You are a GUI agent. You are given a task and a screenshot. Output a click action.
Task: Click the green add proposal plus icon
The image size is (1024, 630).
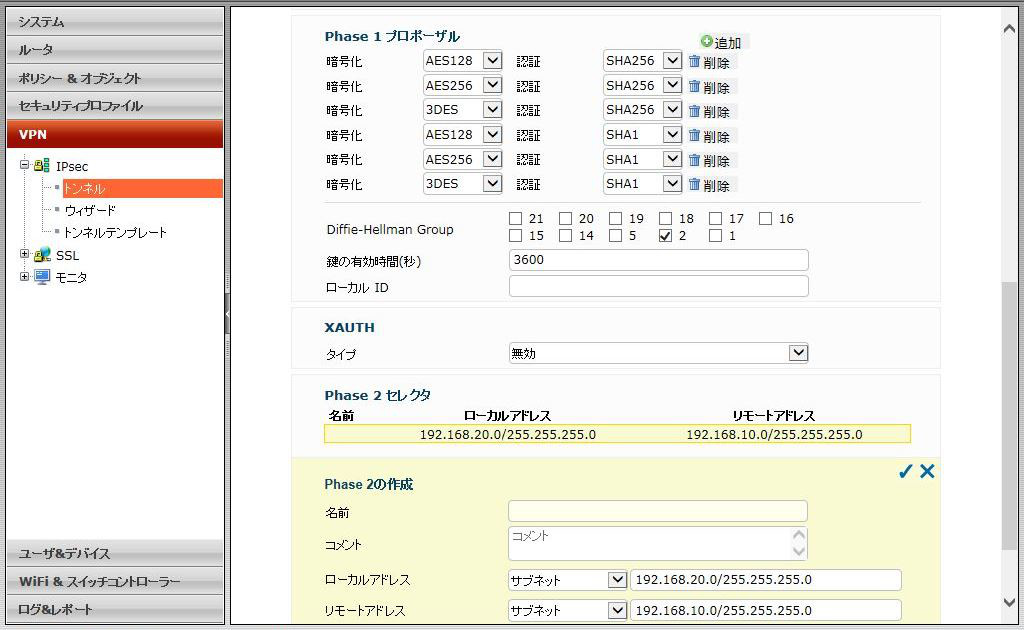tap(707, 42)
